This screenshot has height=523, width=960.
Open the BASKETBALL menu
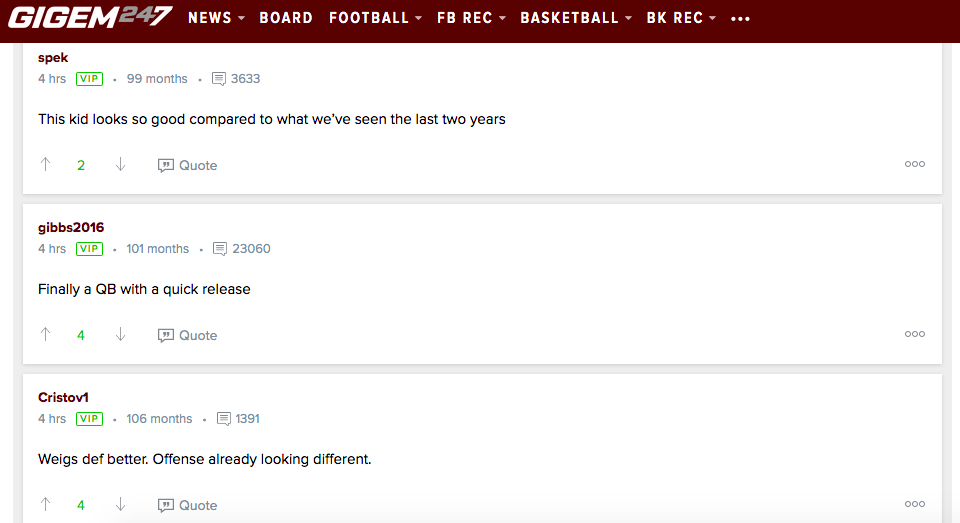576,18
